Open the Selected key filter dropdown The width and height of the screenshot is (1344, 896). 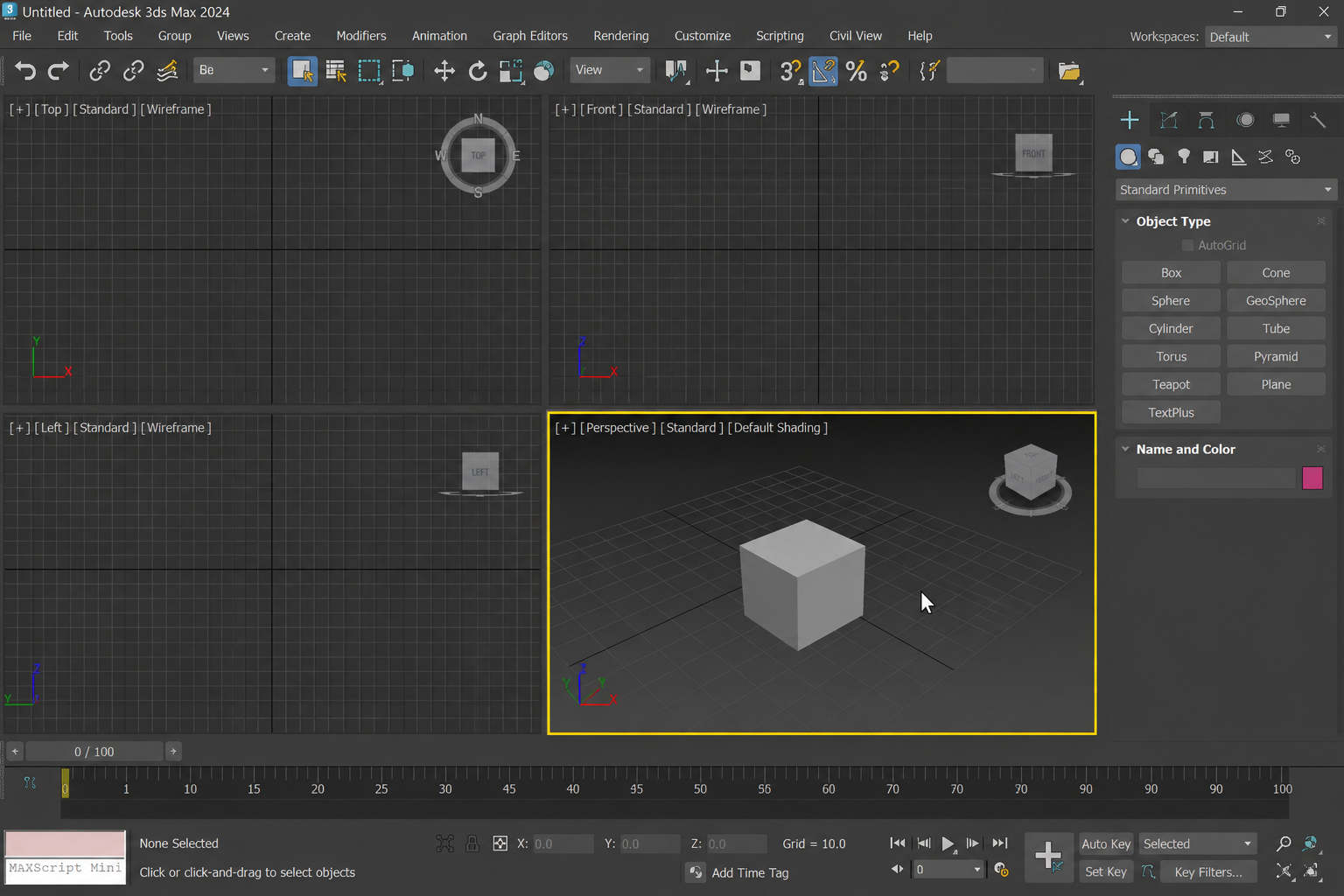pyautogui.click(x=1198, y=843)
